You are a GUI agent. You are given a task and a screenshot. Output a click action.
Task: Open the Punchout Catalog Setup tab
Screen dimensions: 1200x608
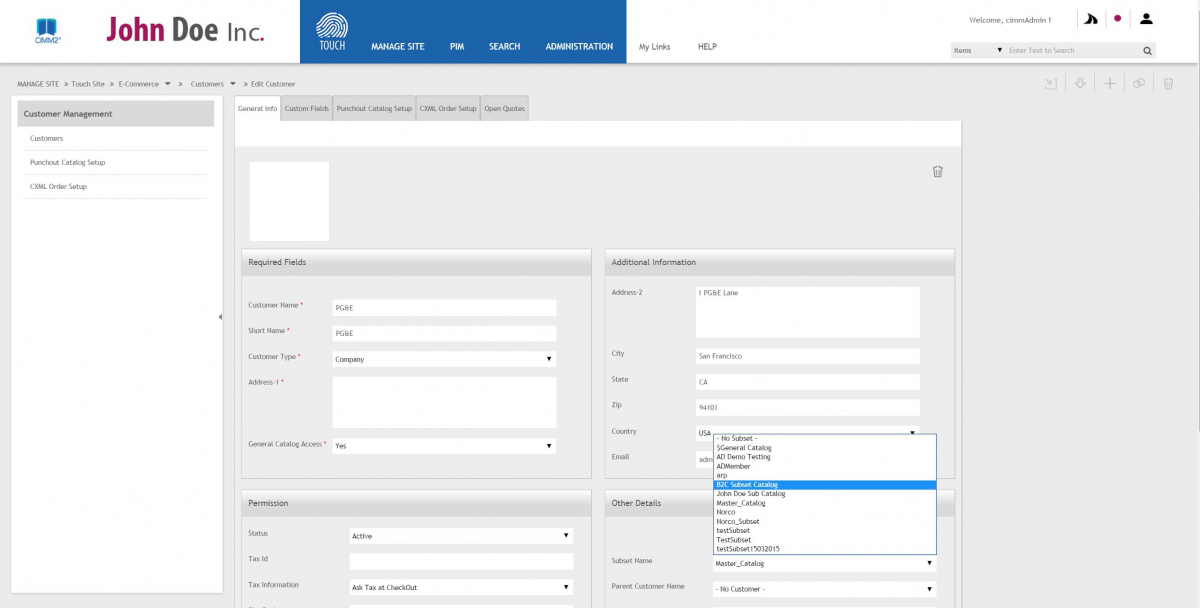coord(374,109)
